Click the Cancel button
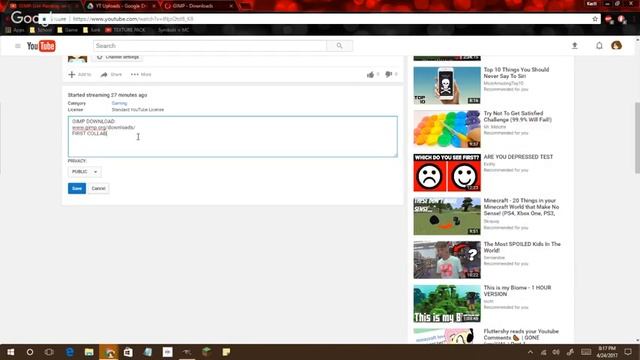Image resolution: width=640 pixels, height=360 pixels. click(x=98, y=188)
